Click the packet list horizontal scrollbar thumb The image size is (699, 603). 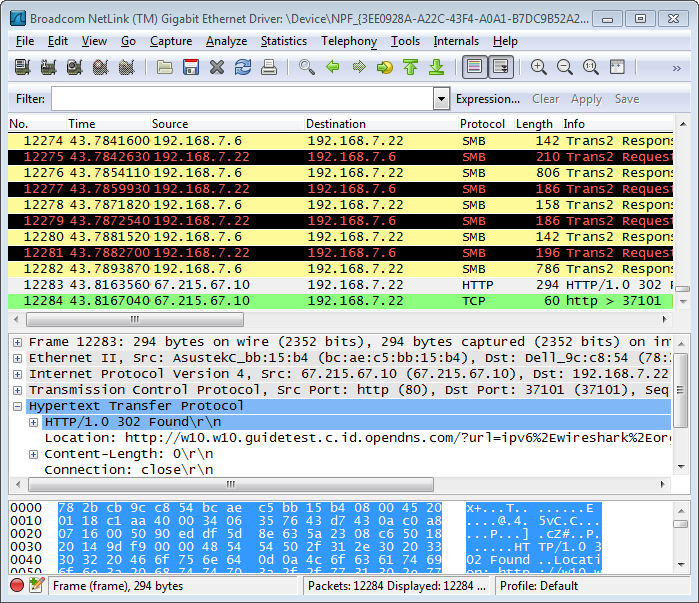coord(135,319)
